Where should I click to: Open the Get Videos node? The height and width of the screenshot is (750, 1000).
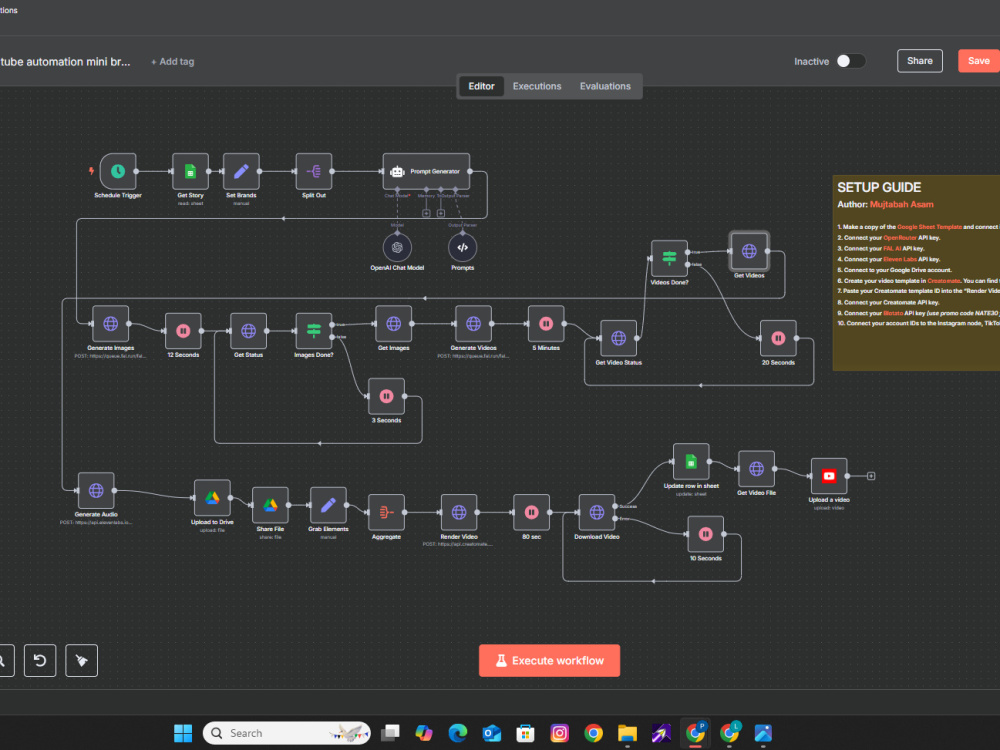pos(749,251)
